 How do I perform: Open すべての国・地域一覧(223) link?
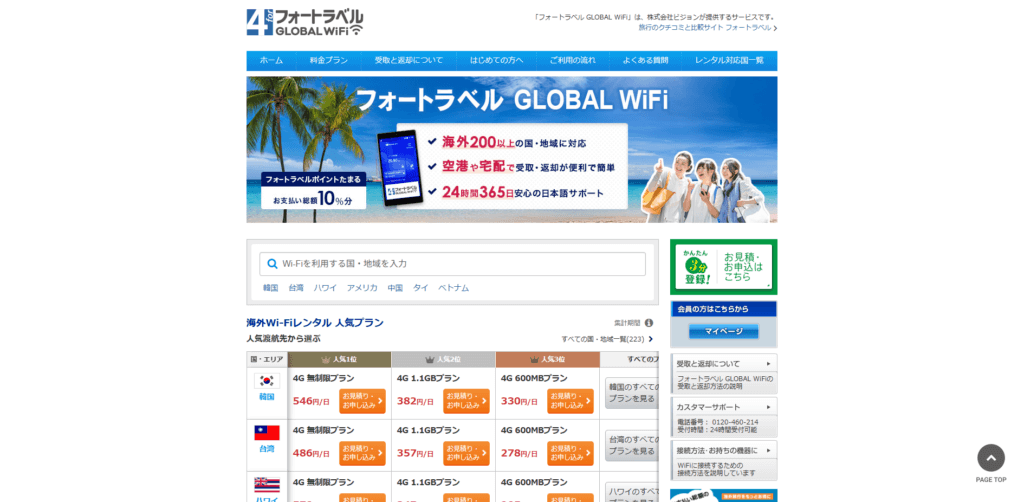coord(607,339)
